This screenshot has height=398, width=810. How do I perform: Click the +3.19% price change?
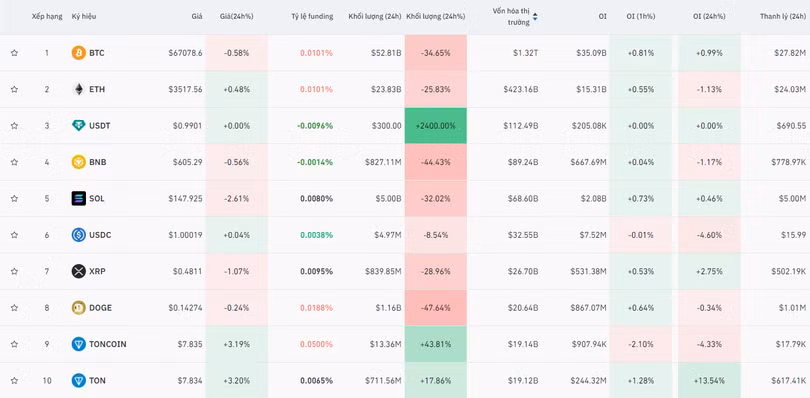(x=237, y=344)
